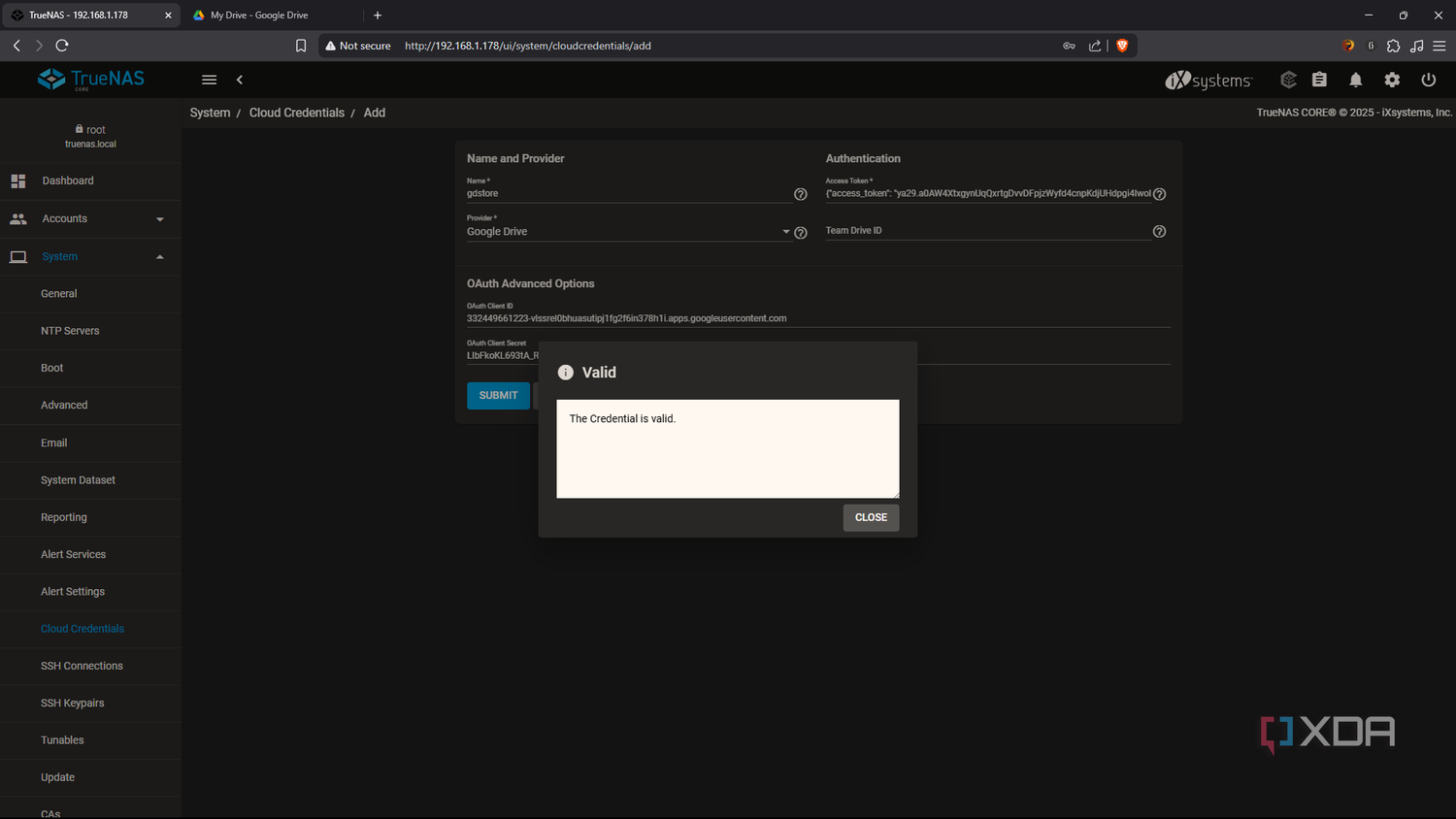The width and height of the screenshot is (1456, 819).
Task: Open a new browser tab
Action: (x=378, y=16)
